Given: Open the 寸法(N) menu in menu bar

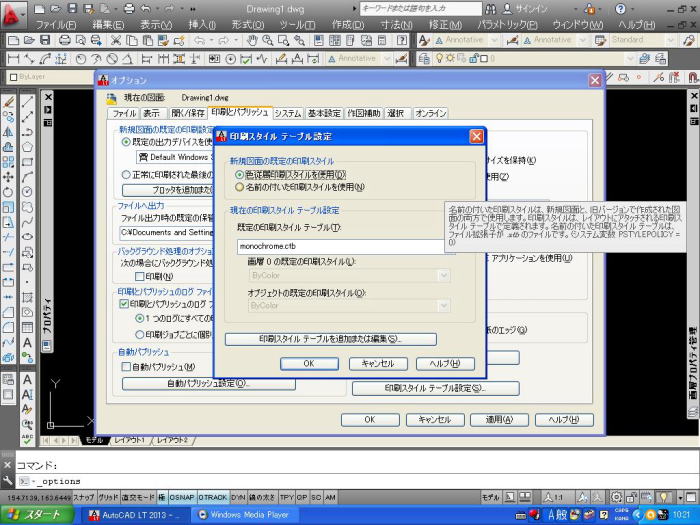Looking at the screenshot, I should (396, 25).
